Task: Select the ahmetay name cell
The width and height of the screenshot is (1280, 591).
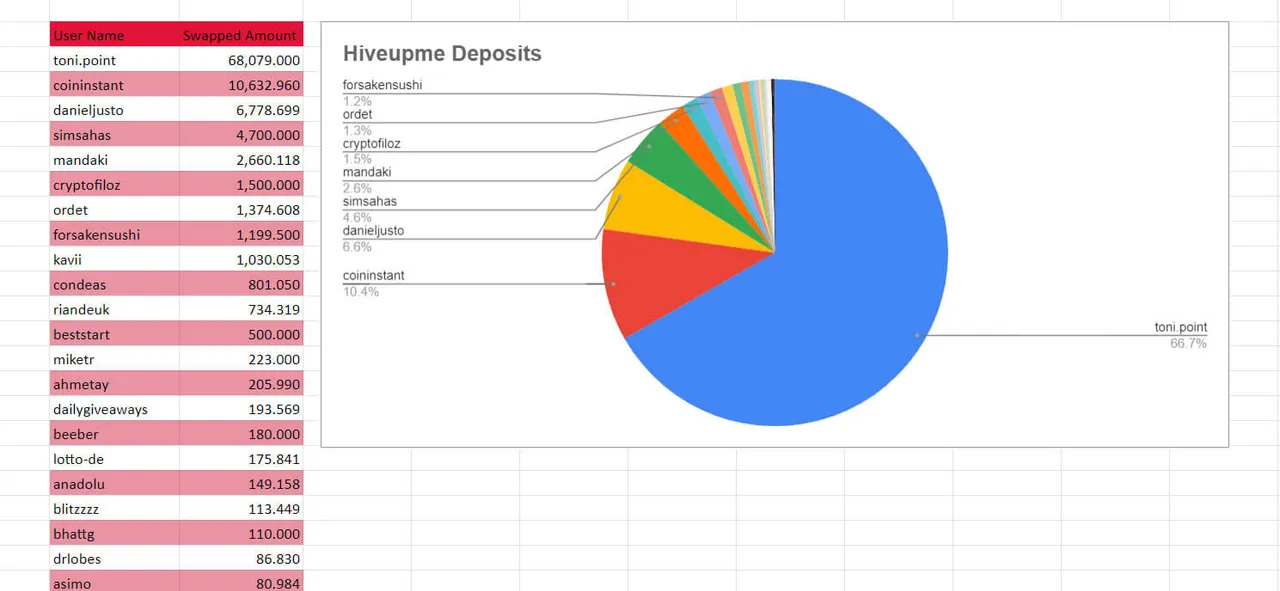Action: [x=115, y=385]
